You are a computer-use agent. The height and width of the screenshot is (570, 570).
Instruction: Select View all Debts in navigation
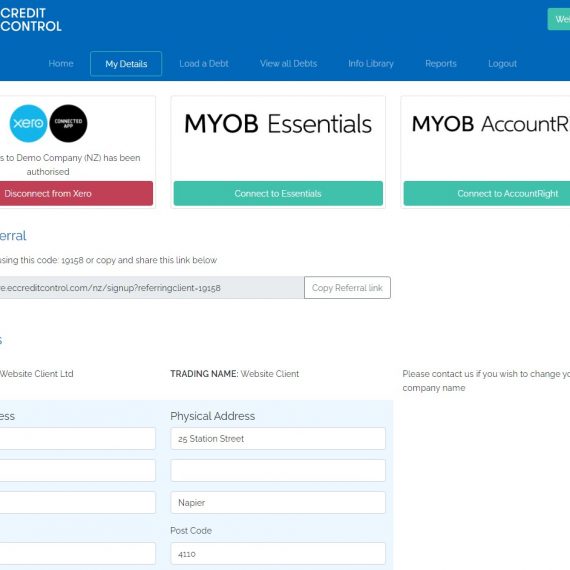pos(288,64)
